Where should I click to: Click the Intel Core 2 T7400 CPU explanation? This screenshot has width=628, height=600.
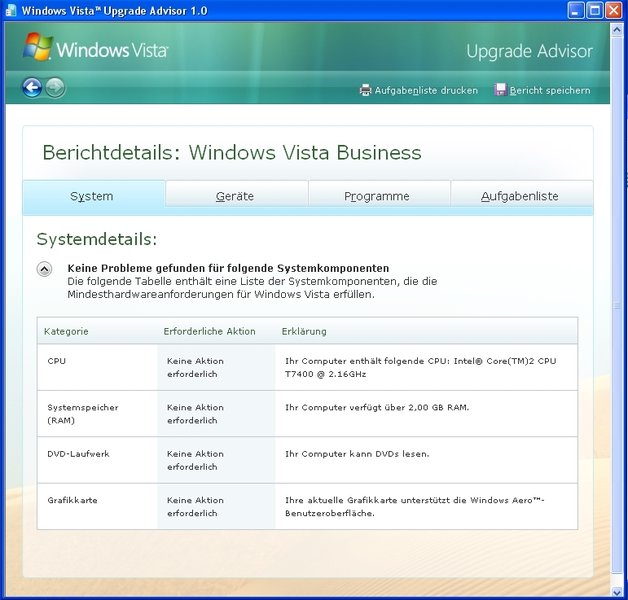click(x=421, y=367)
